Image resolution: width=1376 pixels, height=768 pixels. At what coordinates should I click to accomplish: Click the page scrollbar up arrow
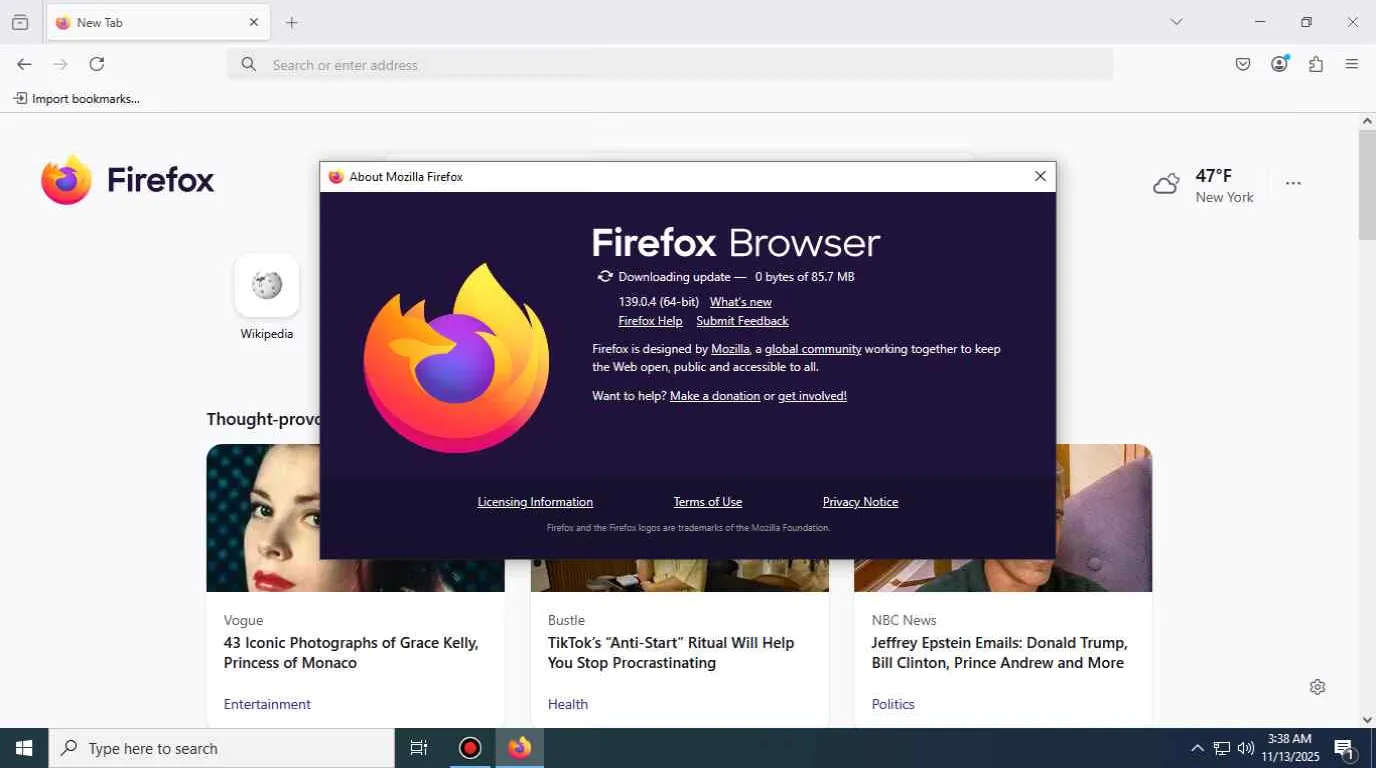(1367, 121)
